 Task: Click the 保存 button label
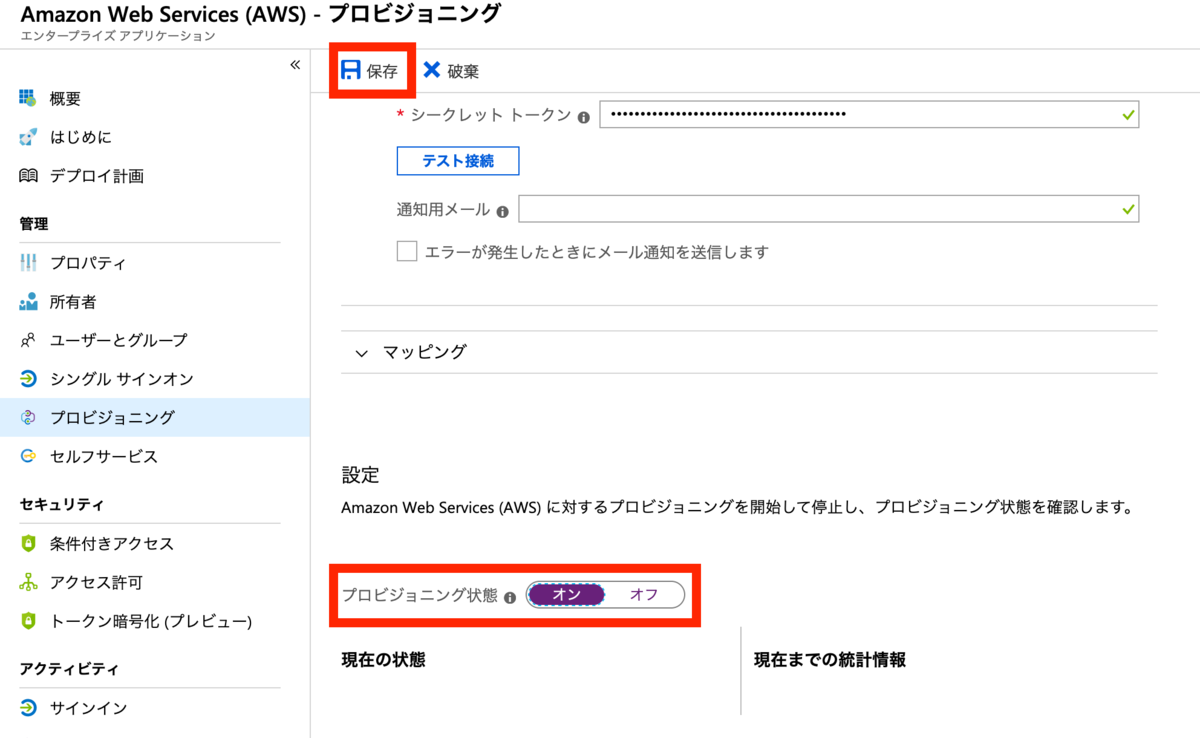[x=382, y=71]
